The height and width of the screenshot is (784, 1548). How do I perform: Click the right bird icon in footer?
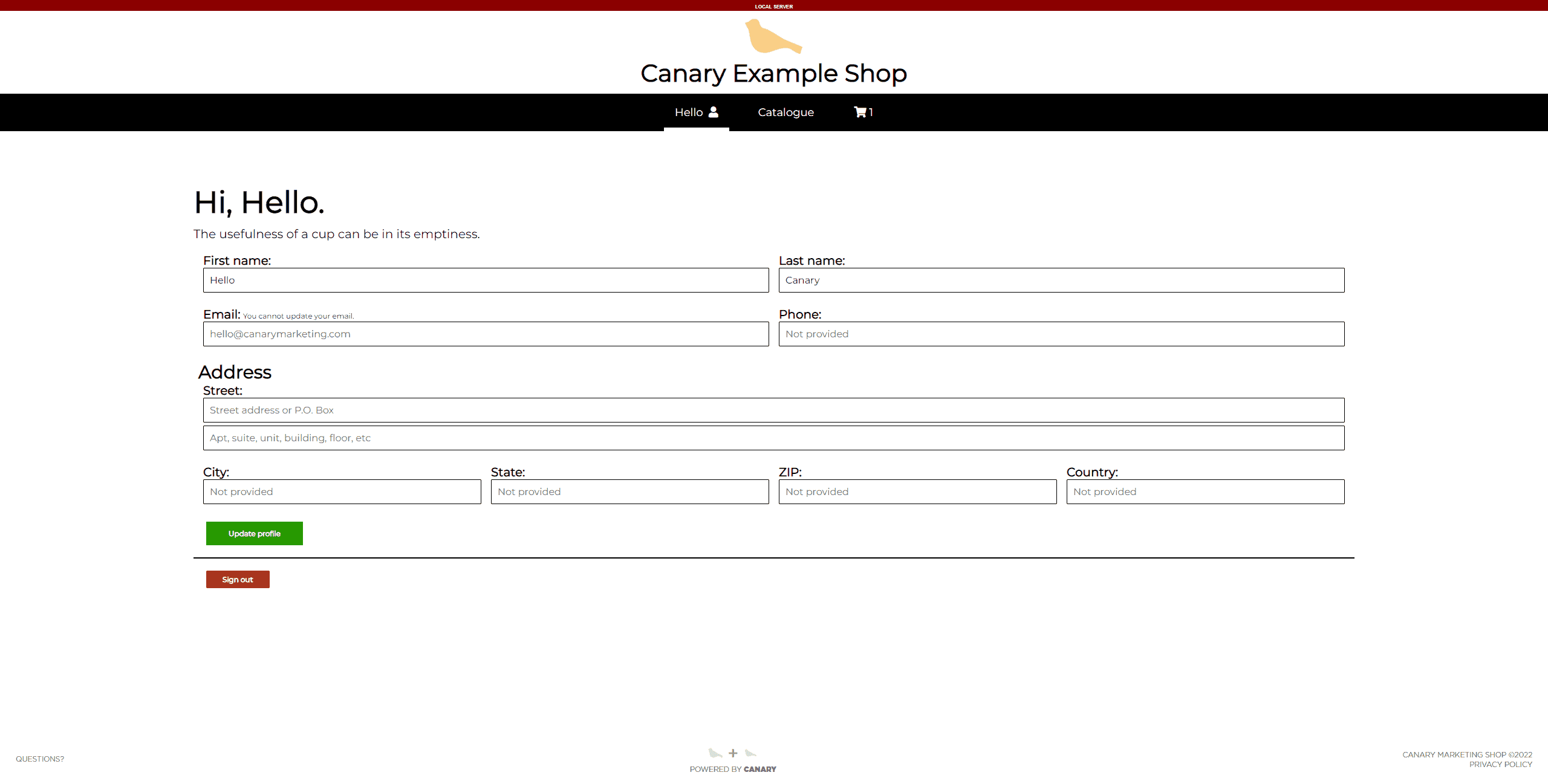[750, 753]
